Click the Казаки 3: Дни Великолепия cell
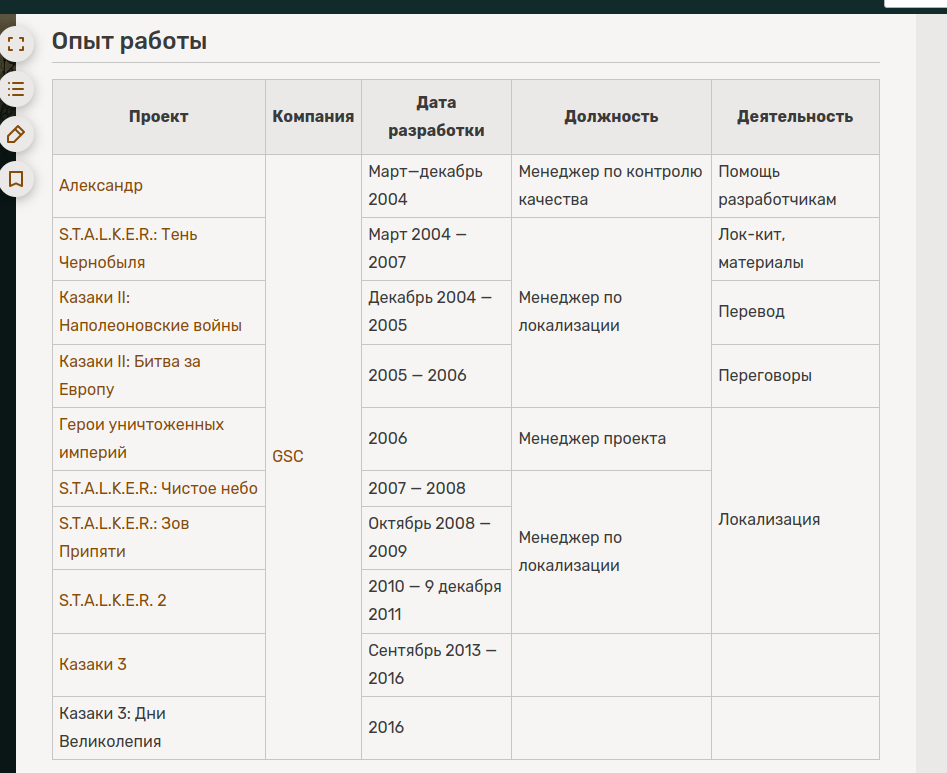The width and height of the screenshot is (947, 773). click(x=159, y=728)
